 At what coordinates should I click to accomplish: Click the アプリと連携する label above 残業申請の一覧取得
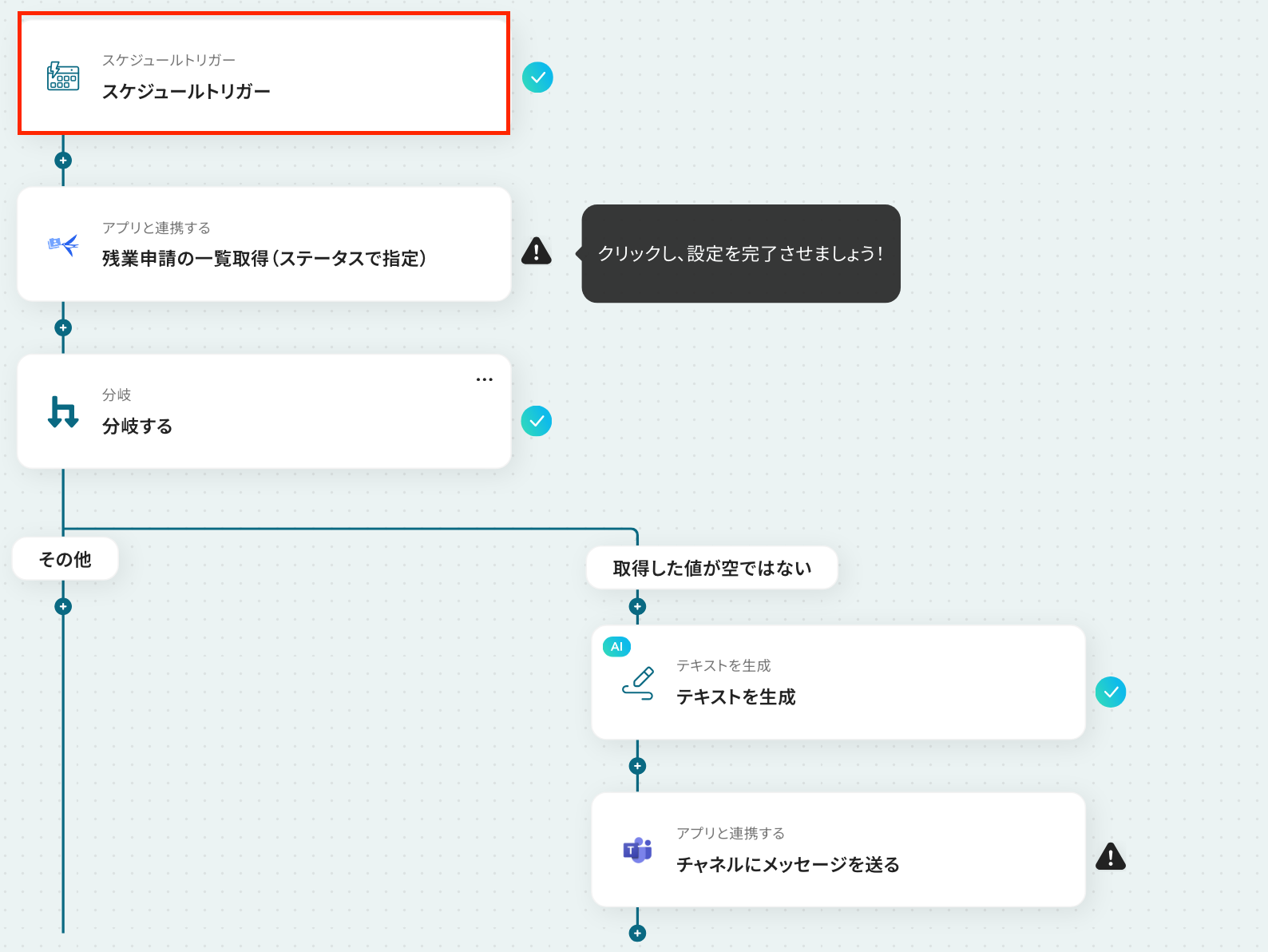(157, 228)
